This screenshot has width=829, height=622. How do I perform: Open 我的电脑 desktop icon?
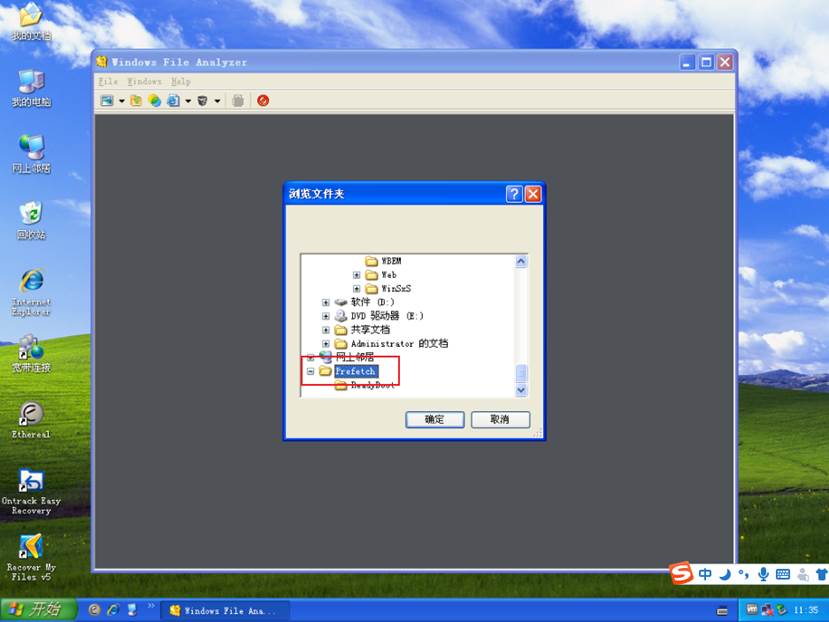click(31, 88)
